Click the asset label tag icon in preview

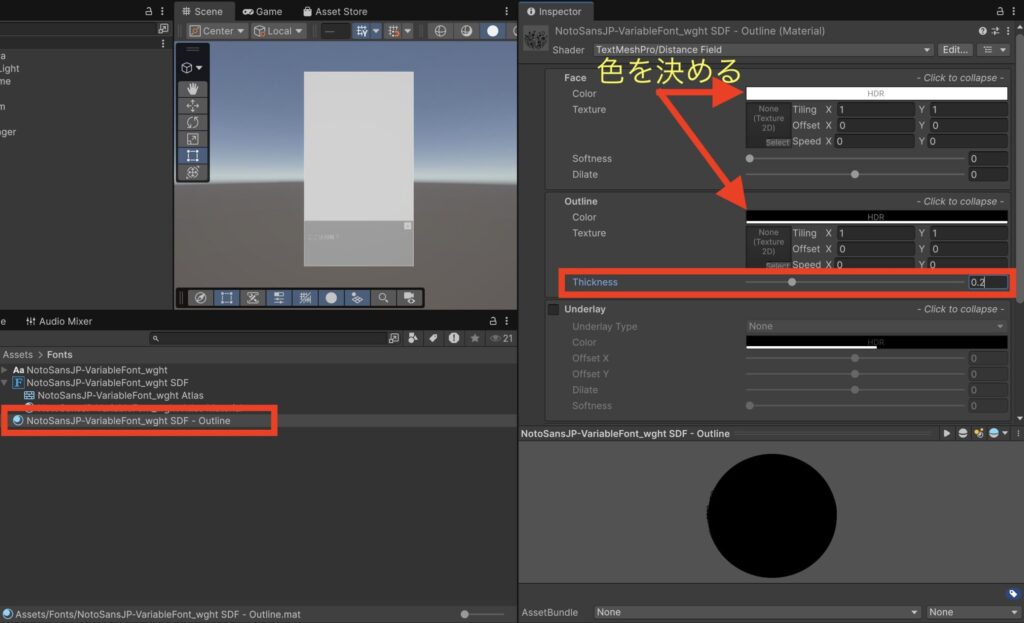click(x=1013, y=594)
